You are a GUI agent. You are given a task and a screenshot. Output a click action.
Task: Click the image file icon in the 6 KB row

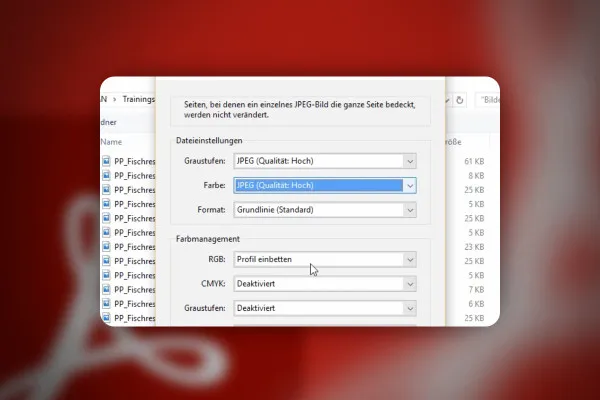[106, 304]
